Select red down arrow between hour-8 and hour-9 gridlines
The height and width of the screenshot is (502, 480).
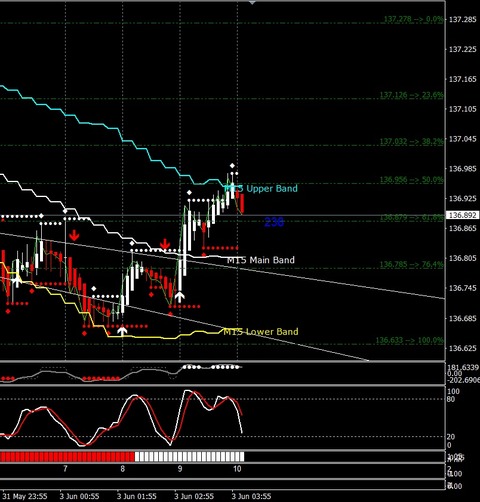coord(164,244)
